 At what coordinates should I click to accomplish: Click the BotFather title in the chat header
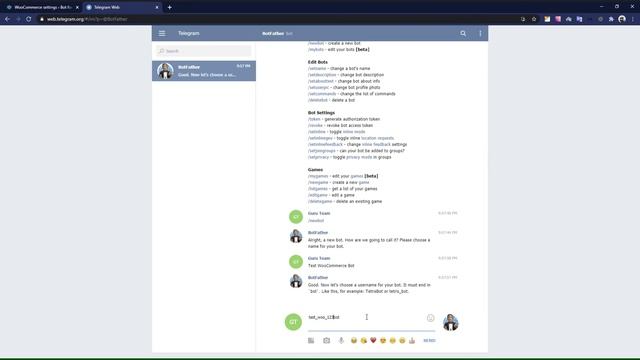coord(273,33)
